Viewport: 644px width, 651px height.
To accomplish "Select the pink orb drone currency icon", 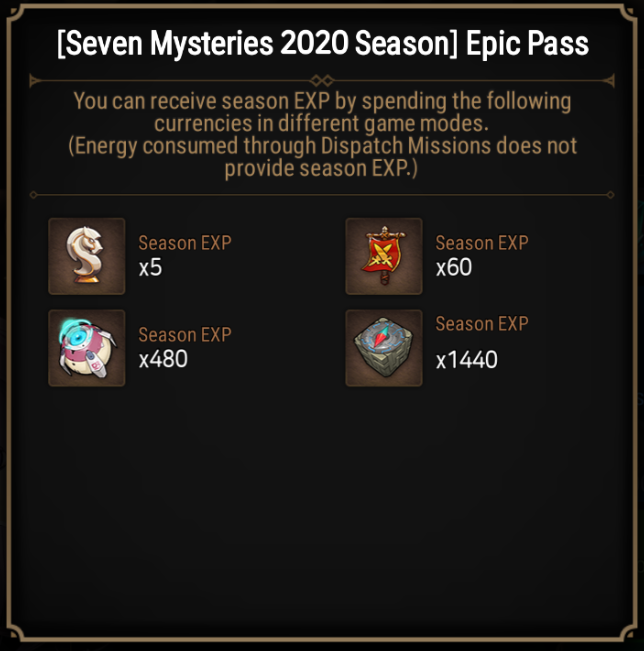I will point(87,348).
